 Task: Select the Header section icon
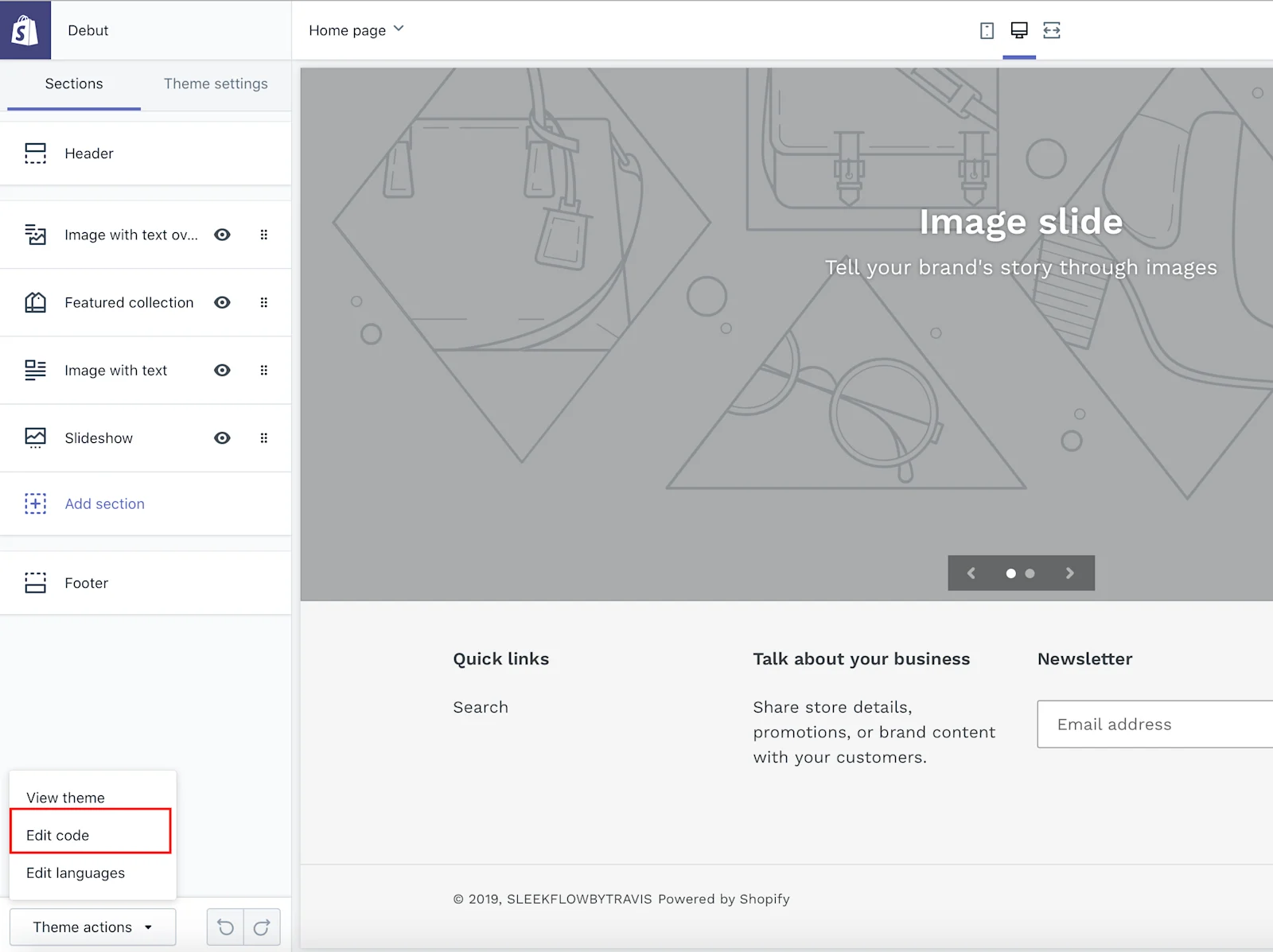click(36, 153)
